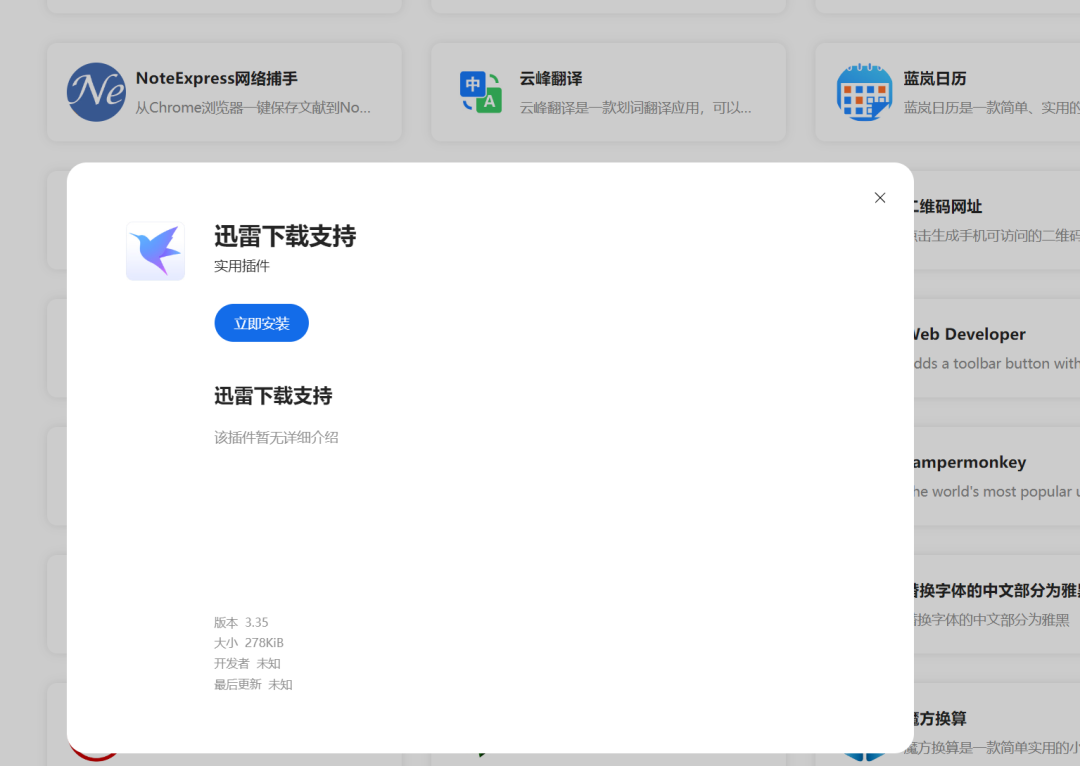Close the 迅雷下载支持 detail dialog

880,198
